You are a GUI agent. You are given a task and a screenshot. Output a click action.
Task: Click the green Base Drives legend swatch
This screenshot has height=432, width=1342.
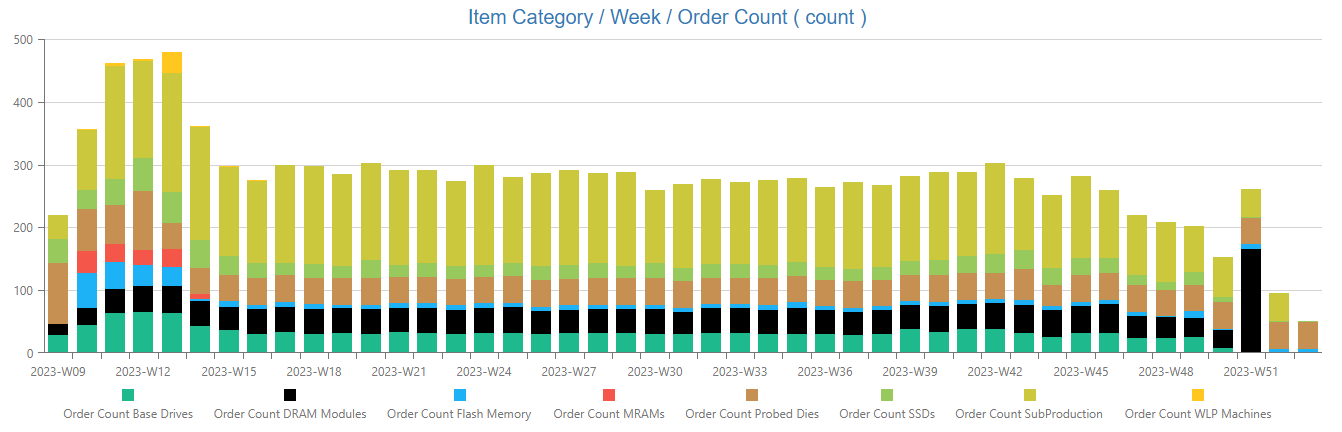(128, 395)
